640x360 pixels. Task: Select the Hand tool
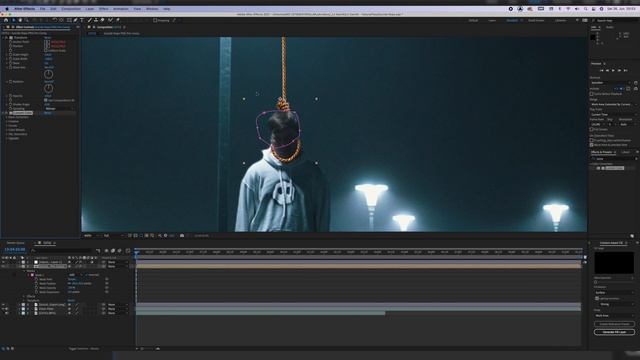pos(20,20)
